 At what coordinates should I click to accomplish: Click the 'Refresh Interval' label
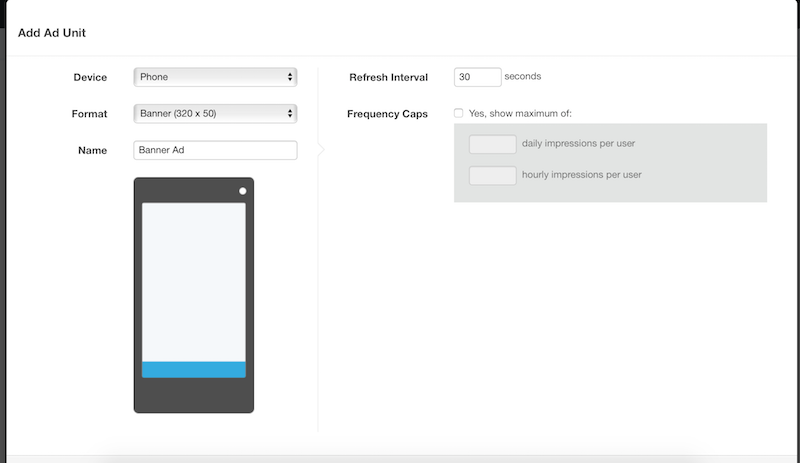pyautogui.click(x=388, y=77)
